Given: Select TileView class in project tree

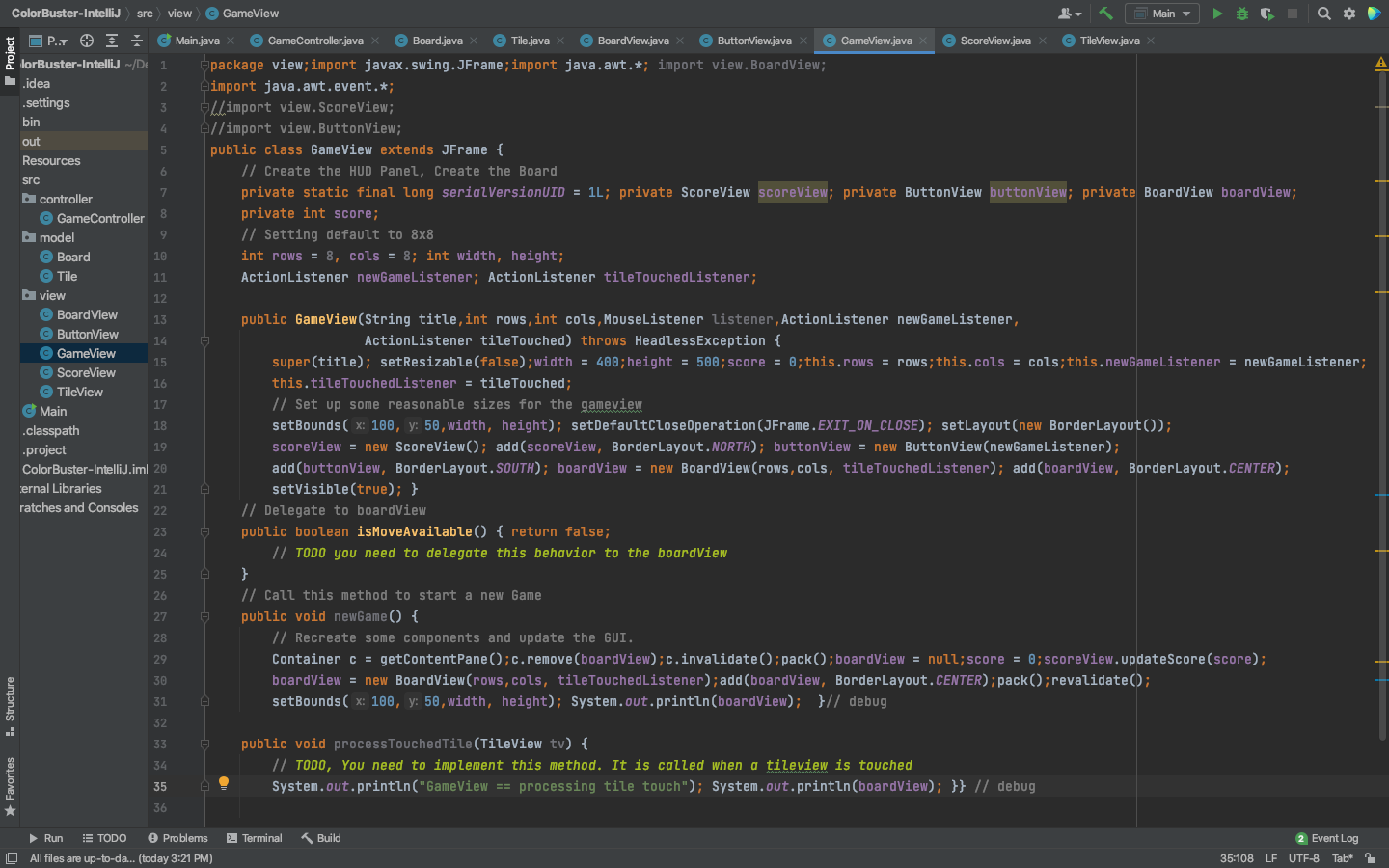Looking at the screenshot, I should (x=79, y=392).
